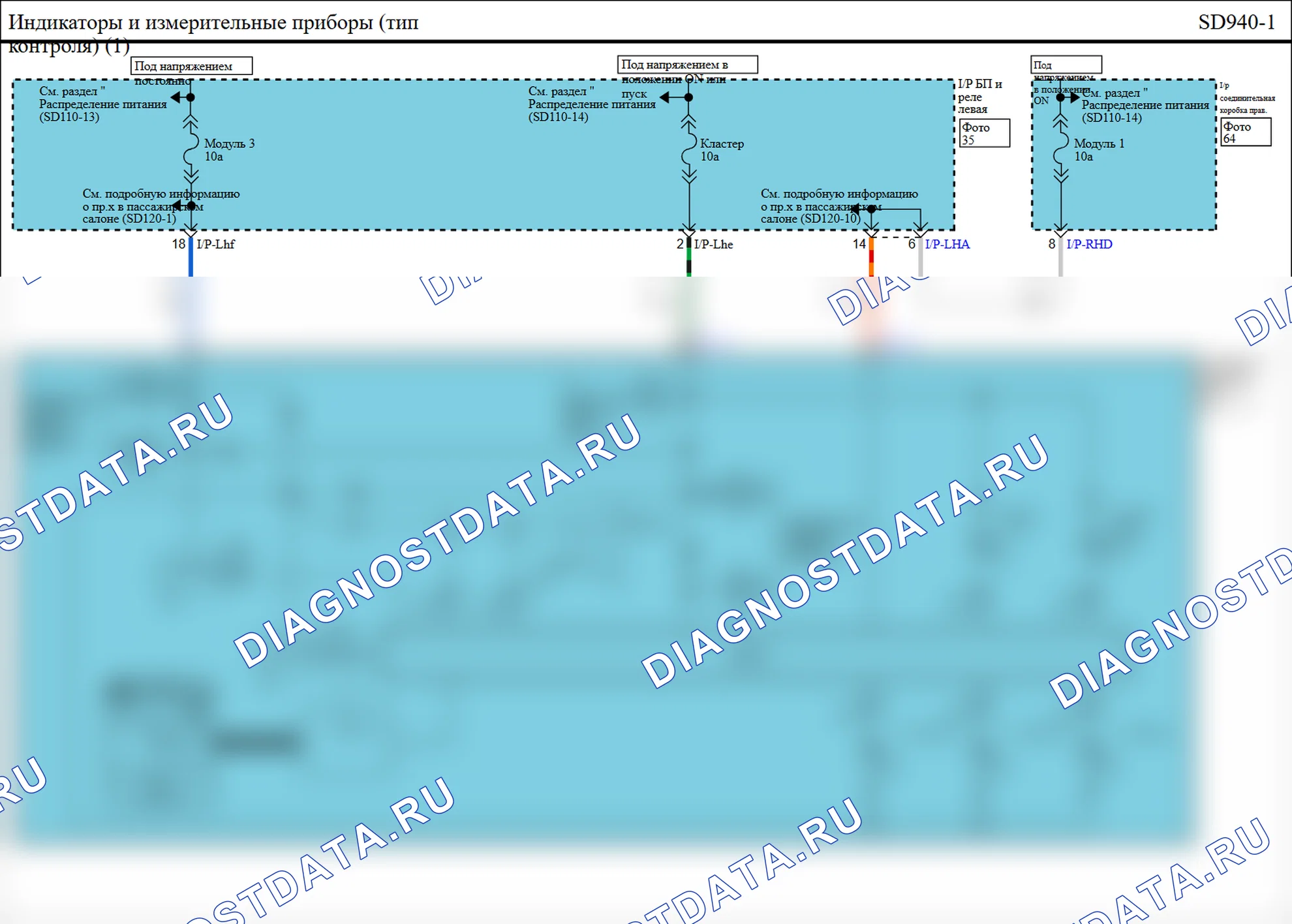Select the 'Под напряжением в положении ON или пуск' box
The image size is (1292, 924).
coord(687,65)
